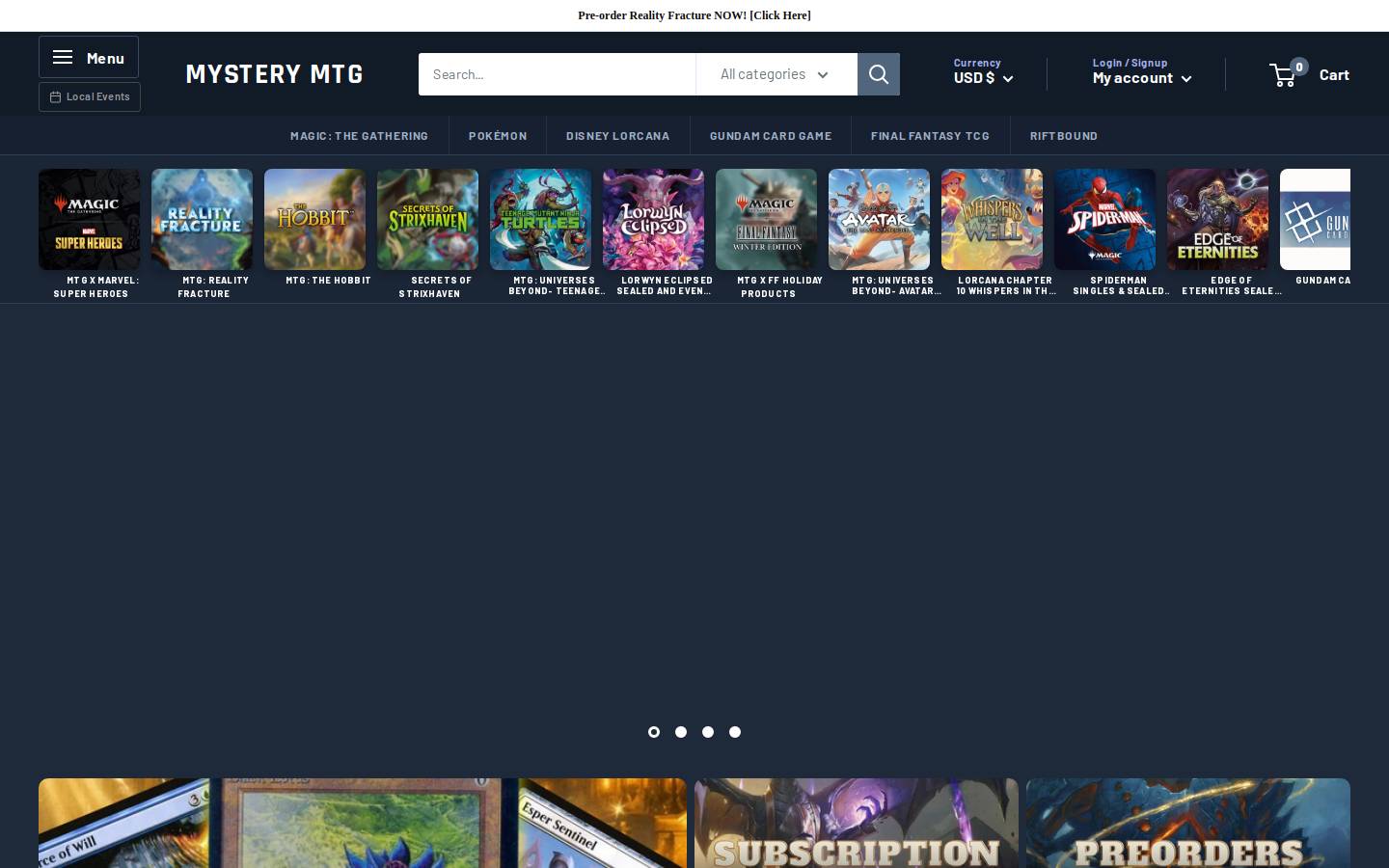Open Teenage Mutant Ninja Turtles tile
This screenshot has width=1389, height=868.
[540, 219]
